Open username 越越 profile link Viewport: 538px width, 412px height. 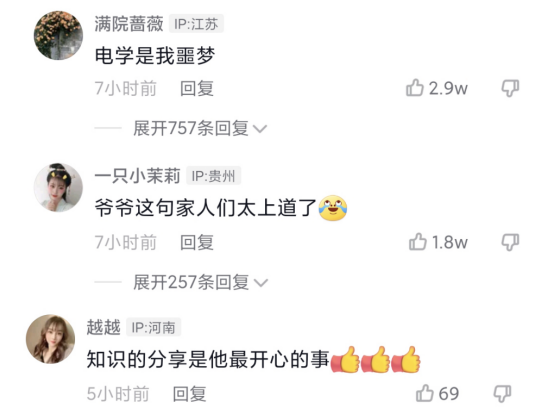coord(103,327)
